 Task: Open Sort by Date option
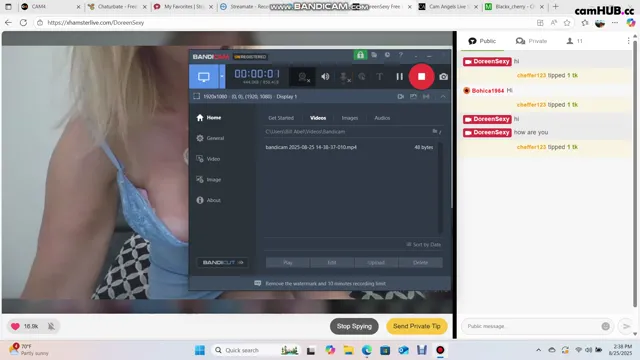tap(424, 244)
